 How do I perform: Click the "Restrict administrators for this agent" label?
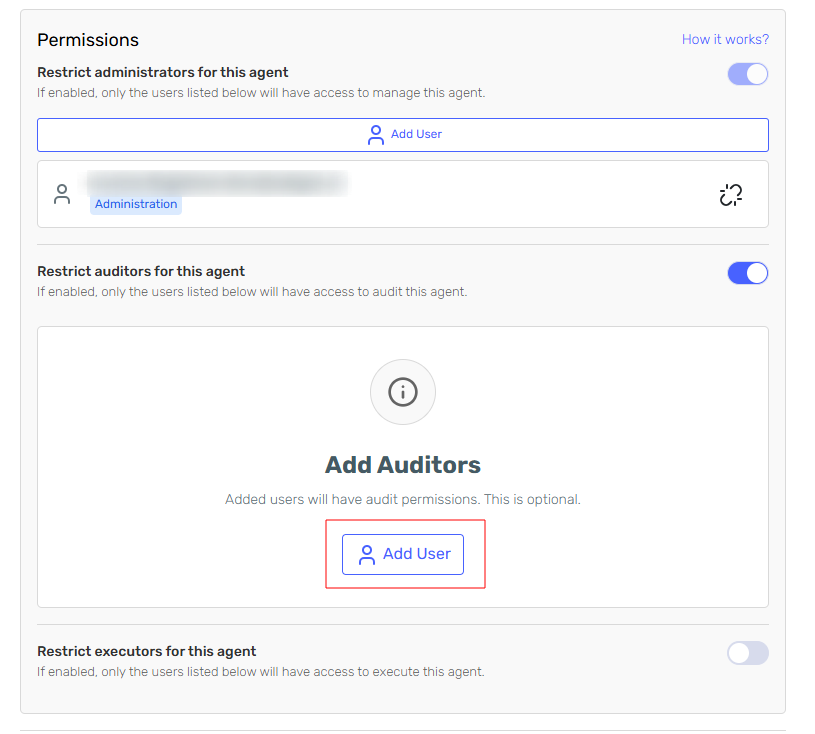pos(163,73)
